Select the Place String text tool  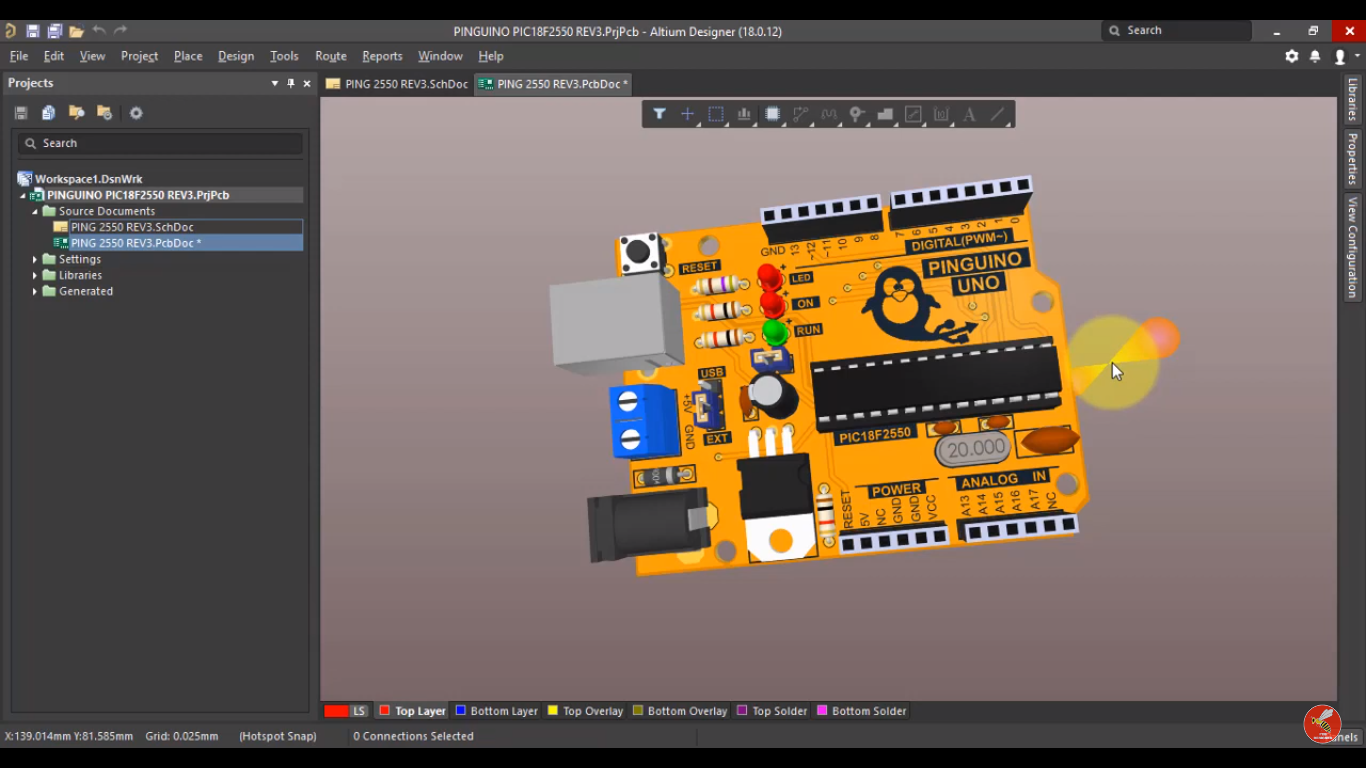[969, 114]
